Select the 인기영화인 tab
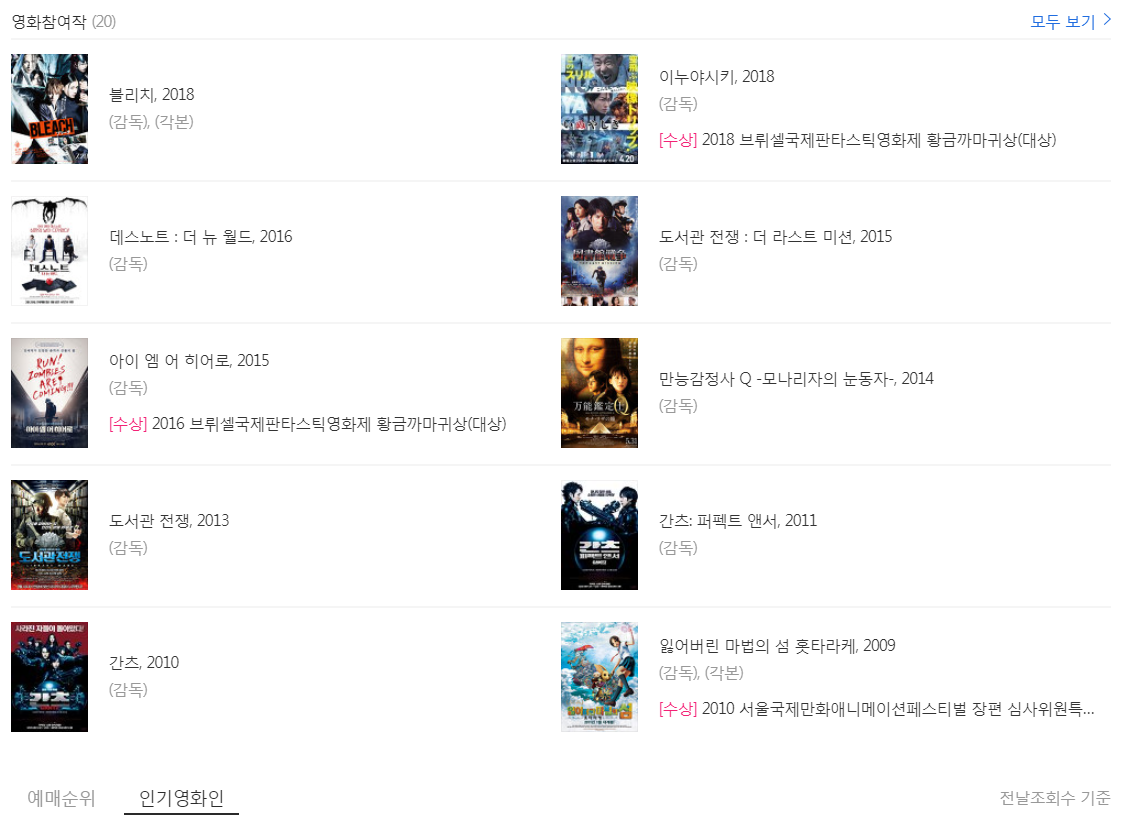This screenshot has height=815, width=1126. pos(181,798)
